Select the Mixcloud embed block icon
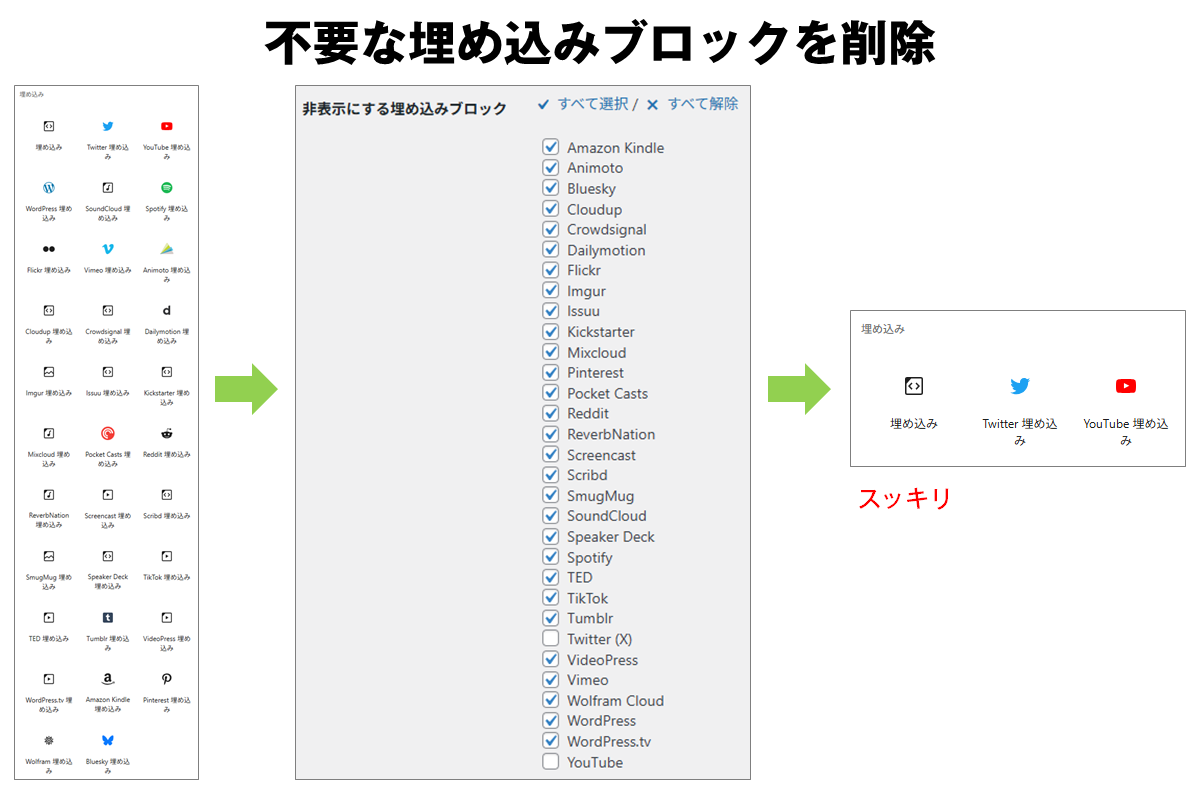Image resolution: width=1200 pixels, height=800 pixels. click(49, 433)
